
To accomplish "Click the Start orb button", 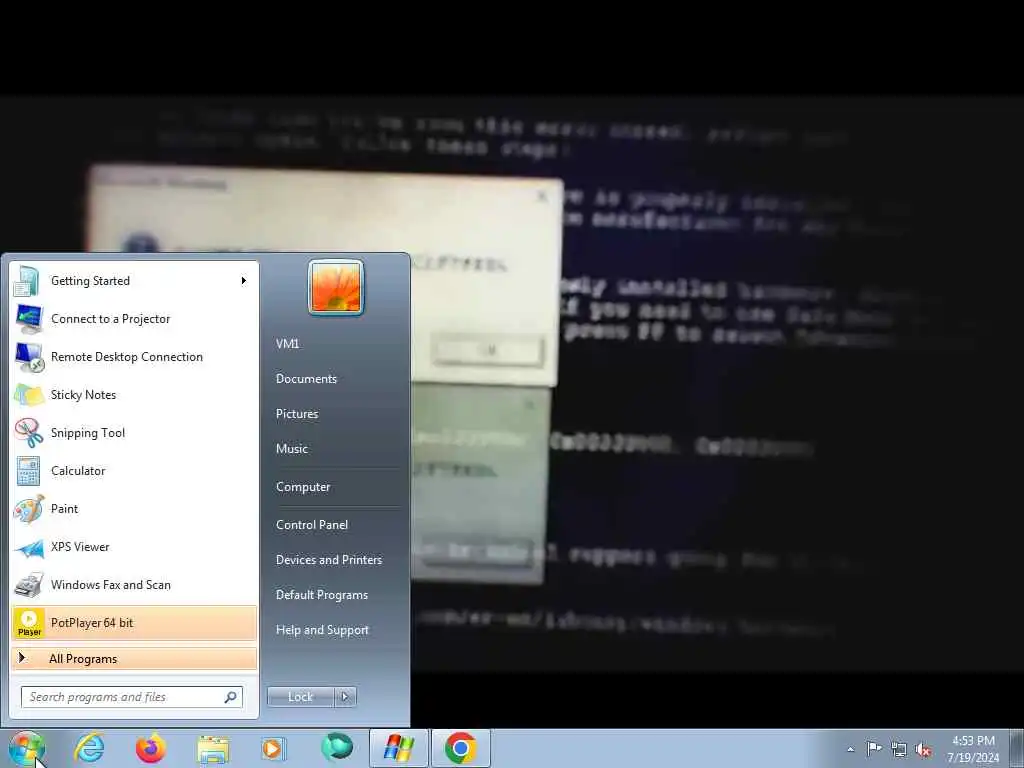I will pyautogui.click(x=27, y=748).
